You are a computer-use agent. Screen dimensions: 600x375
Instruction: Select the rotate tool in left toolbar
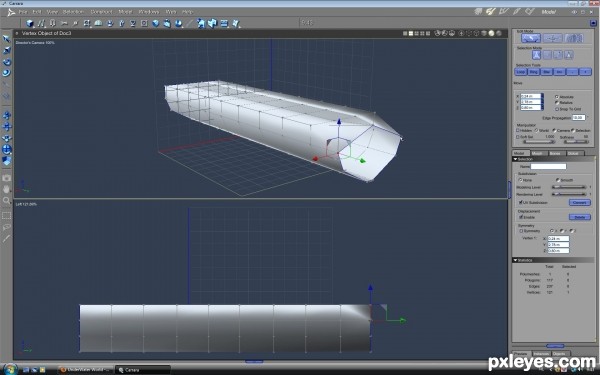point(7,62)
